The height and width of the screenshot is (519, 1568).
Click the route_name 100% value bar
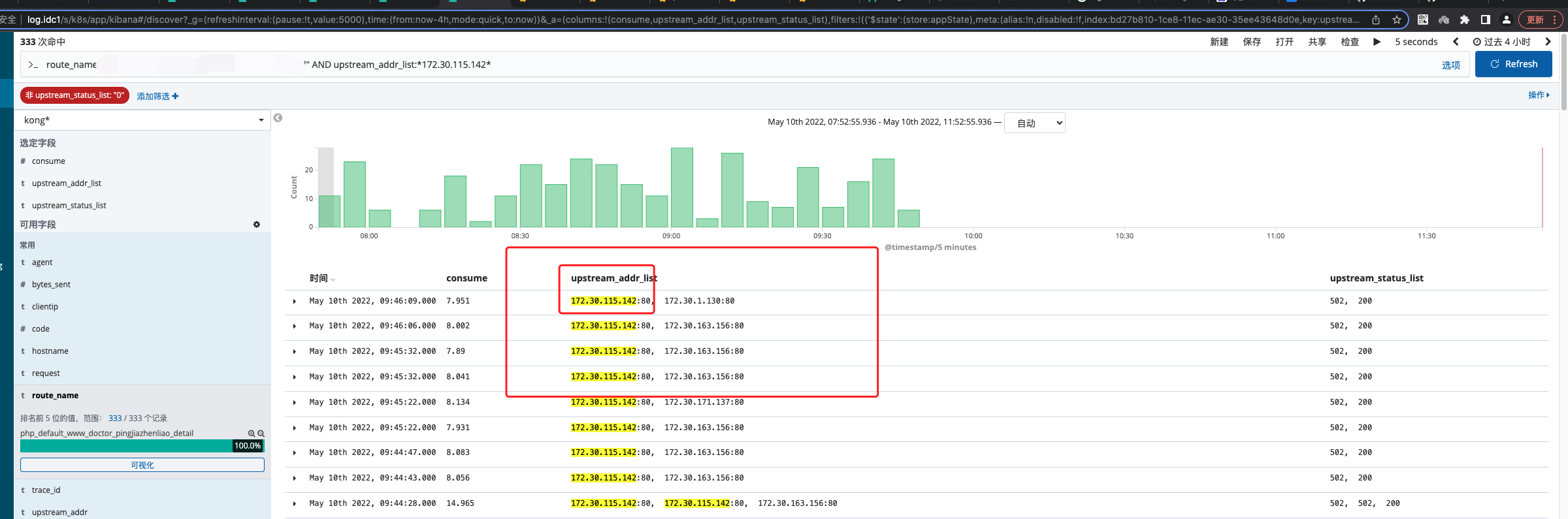142,446
